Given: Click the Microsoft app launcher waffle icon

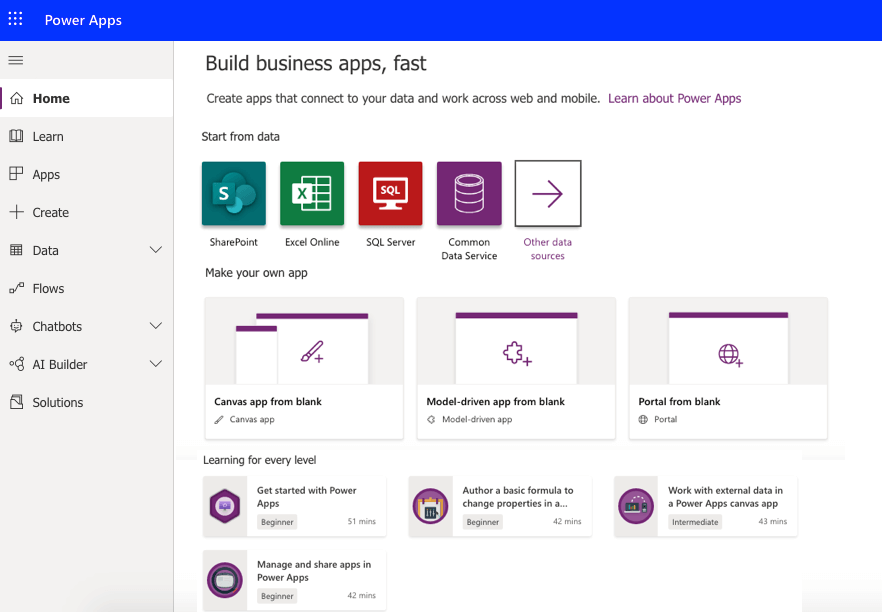Looking at the screenshot, I should click(14, 20).
